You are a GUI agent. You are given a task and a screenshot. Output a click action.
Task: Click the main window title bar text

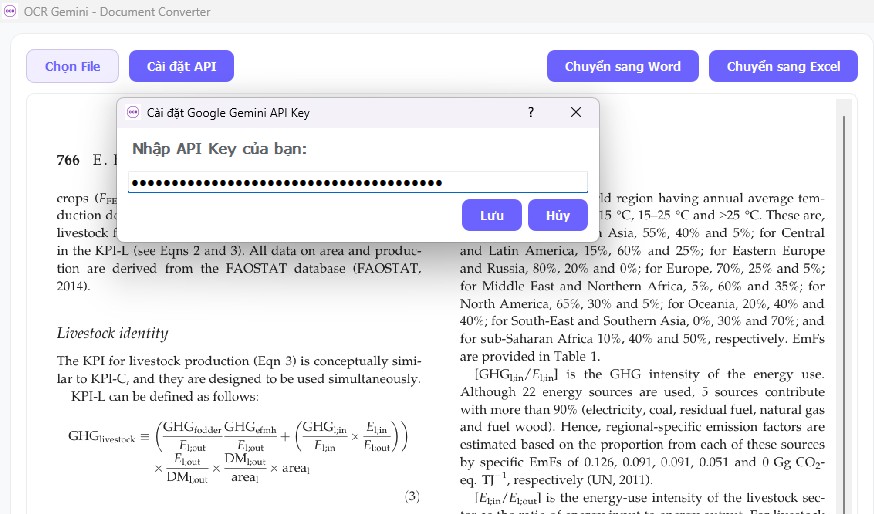[117, 12]
